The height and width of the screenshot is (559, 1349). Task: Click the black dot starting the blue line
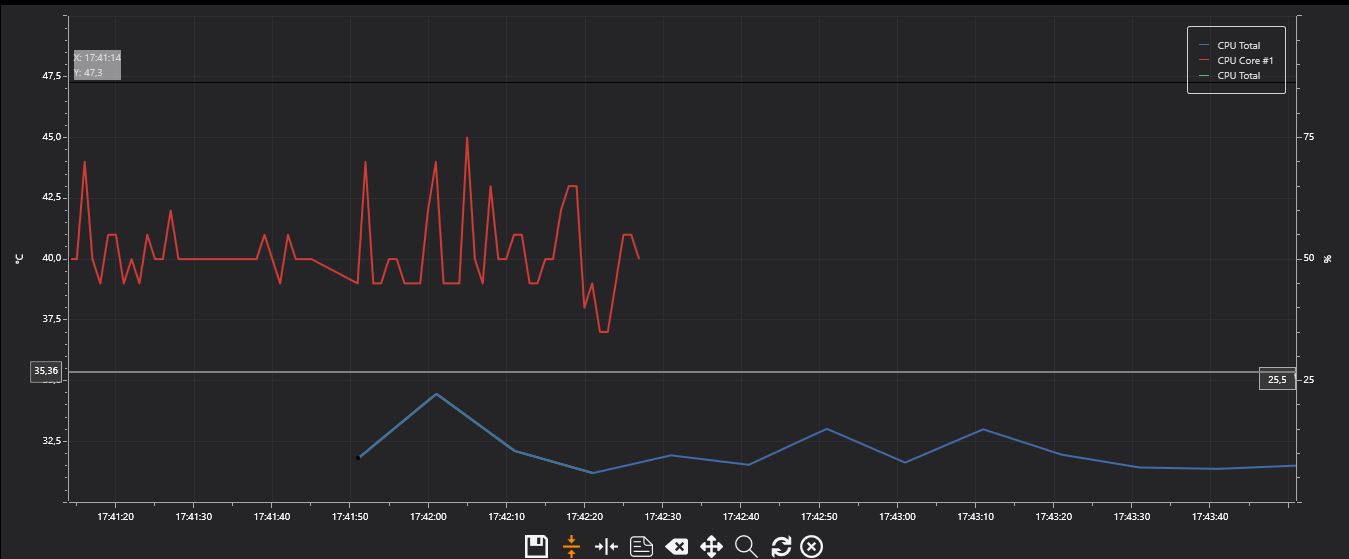pos(358,458)
